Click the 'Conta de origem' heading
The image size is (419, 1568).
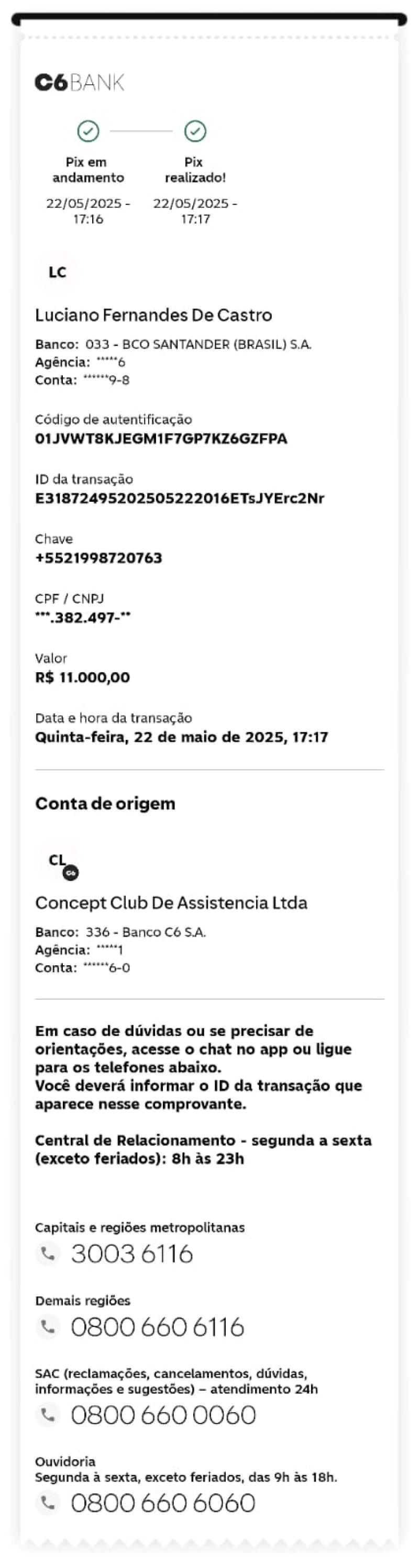coord(105,804)
